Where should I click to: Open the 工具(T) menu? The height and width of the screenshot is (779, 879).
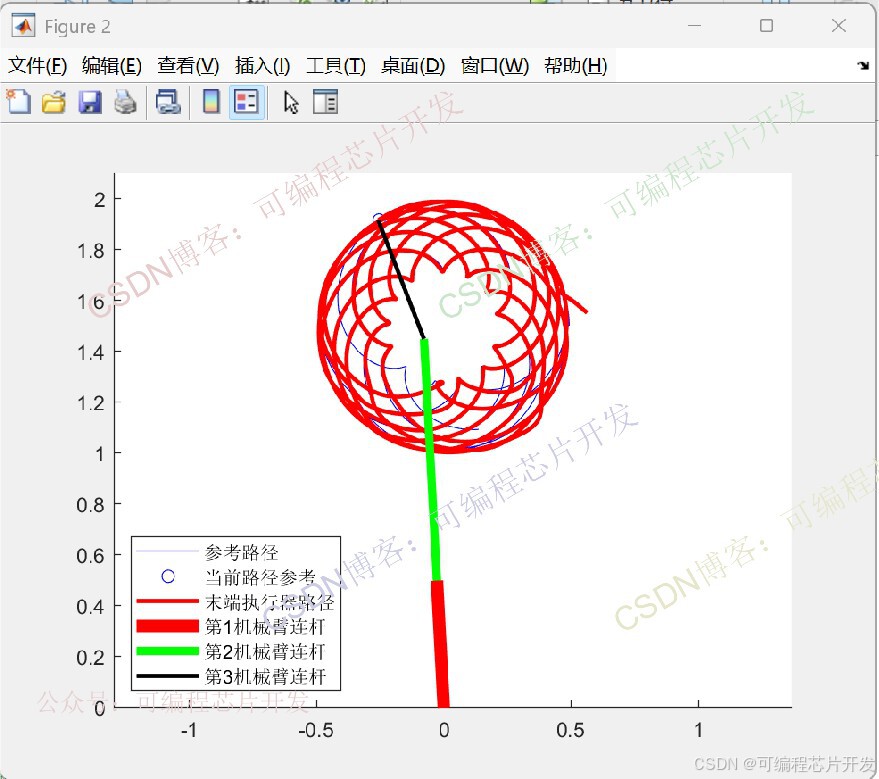coord(336,66)
